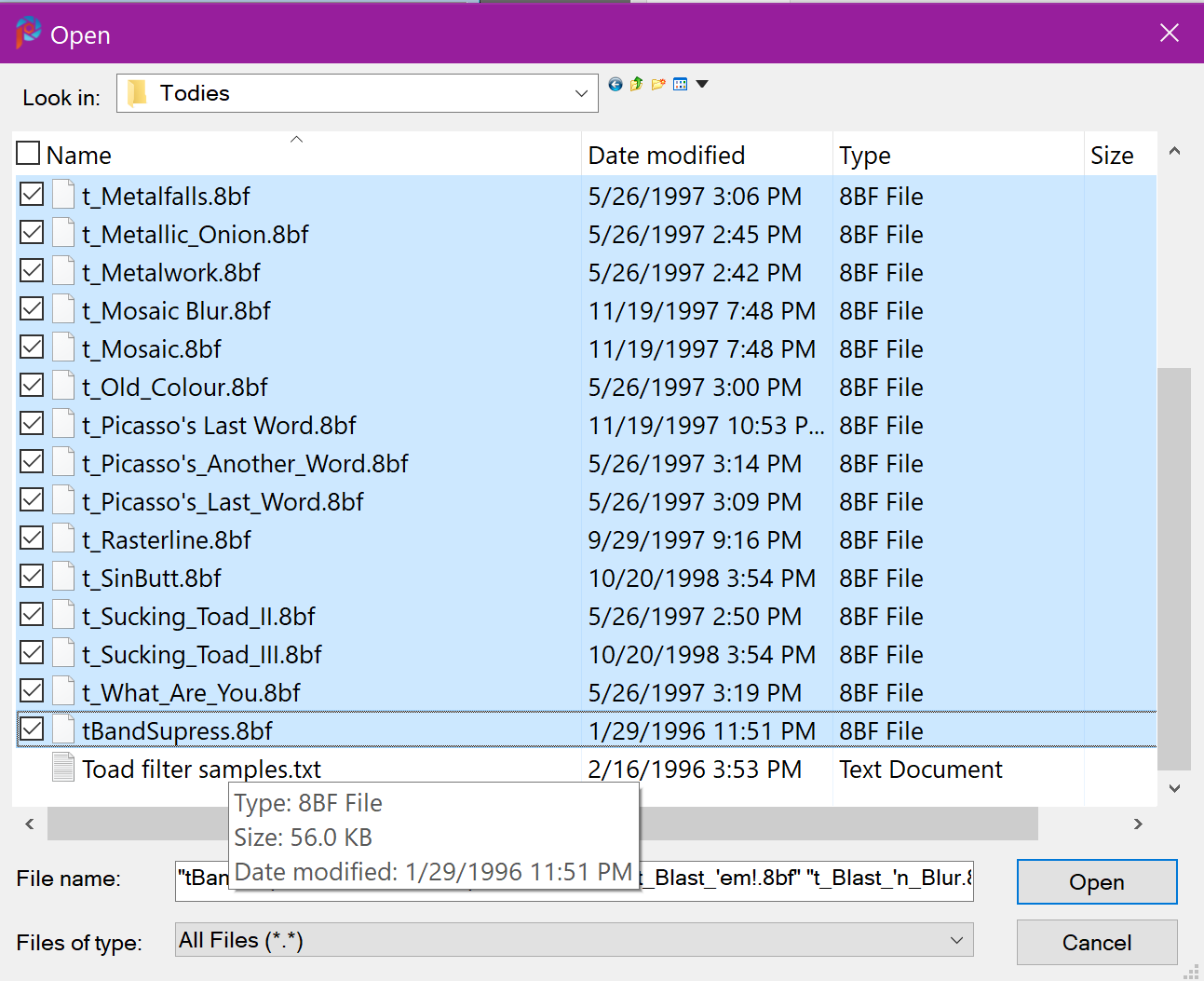1204x981 pixels.
Task: Open the Files of type dropdown
Action: pyautogui.click(x=955, y=940)
